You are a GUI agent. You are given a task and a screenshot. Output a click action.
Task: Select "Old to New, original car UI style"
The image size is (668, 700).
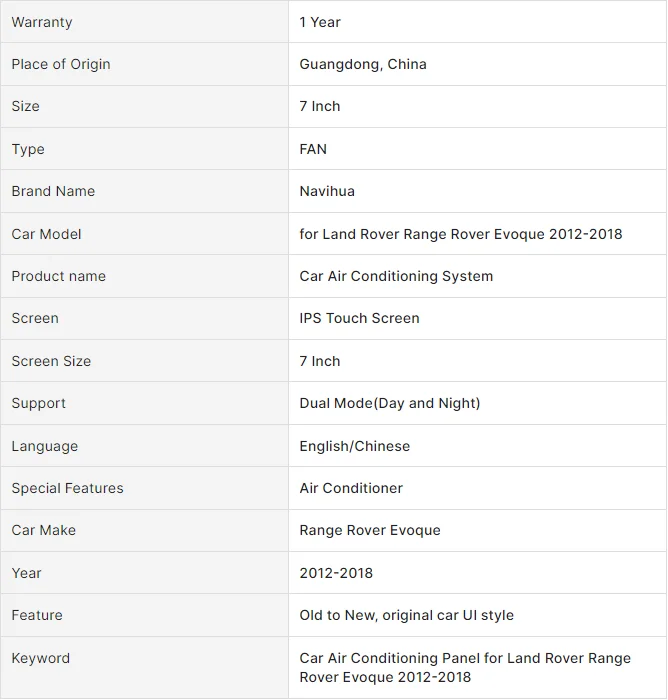(406, 615)
